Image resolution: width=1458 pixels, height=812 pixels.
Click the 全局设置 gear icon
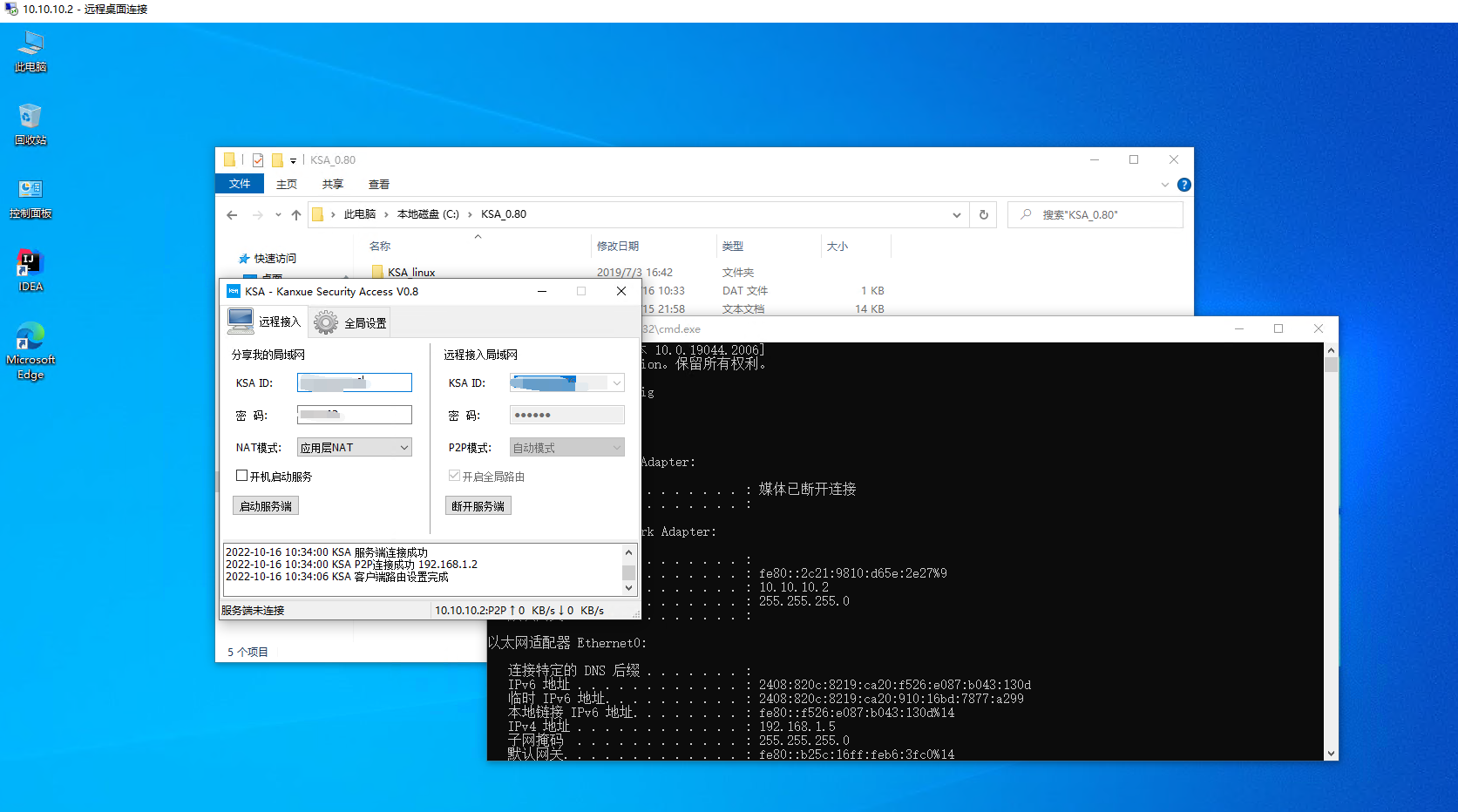[x=326, y=322]
